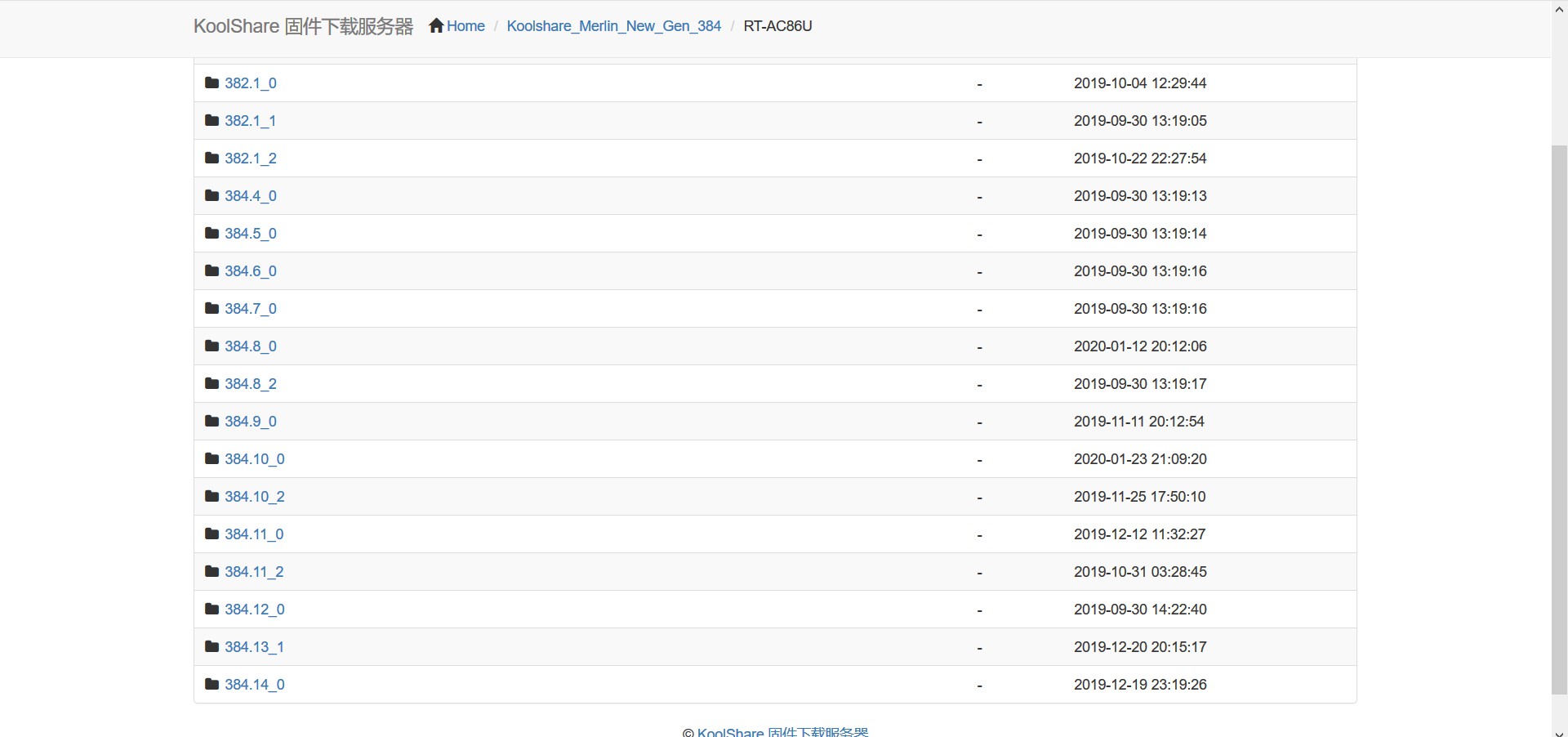
Task: Open the 384.7_0 folder link
Action: pyautogui.click(x=251, y=309)
